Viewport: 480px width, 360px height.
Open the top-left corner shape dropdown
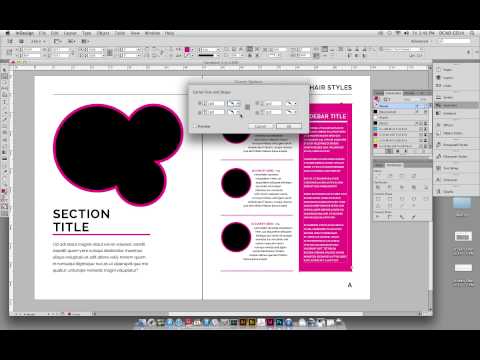coord(234,104)
